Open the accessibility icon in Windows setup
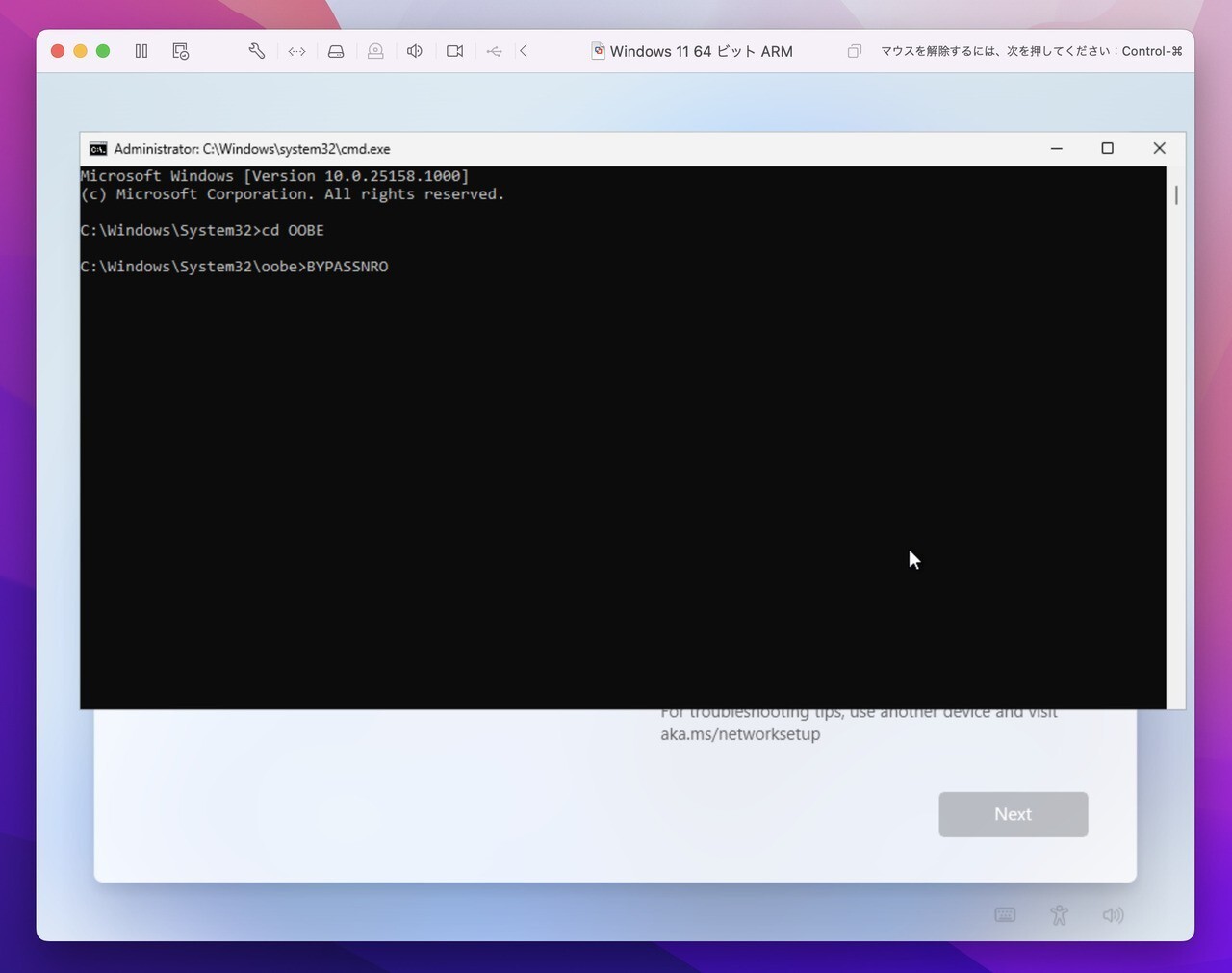This screenshot has height=973, width=1232. (1059, 914)
